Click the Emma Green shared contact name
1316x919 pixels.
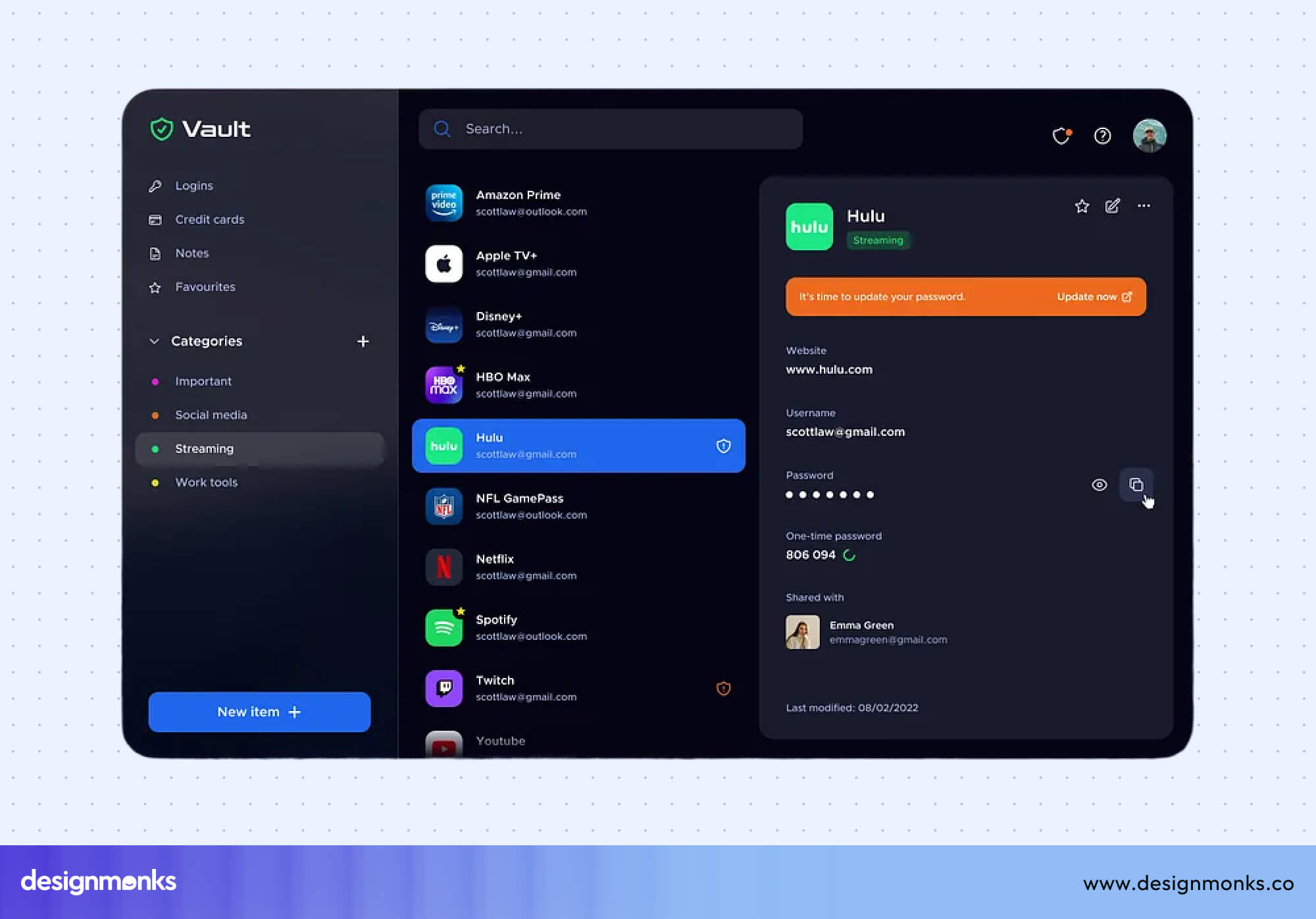click(861, 625)
